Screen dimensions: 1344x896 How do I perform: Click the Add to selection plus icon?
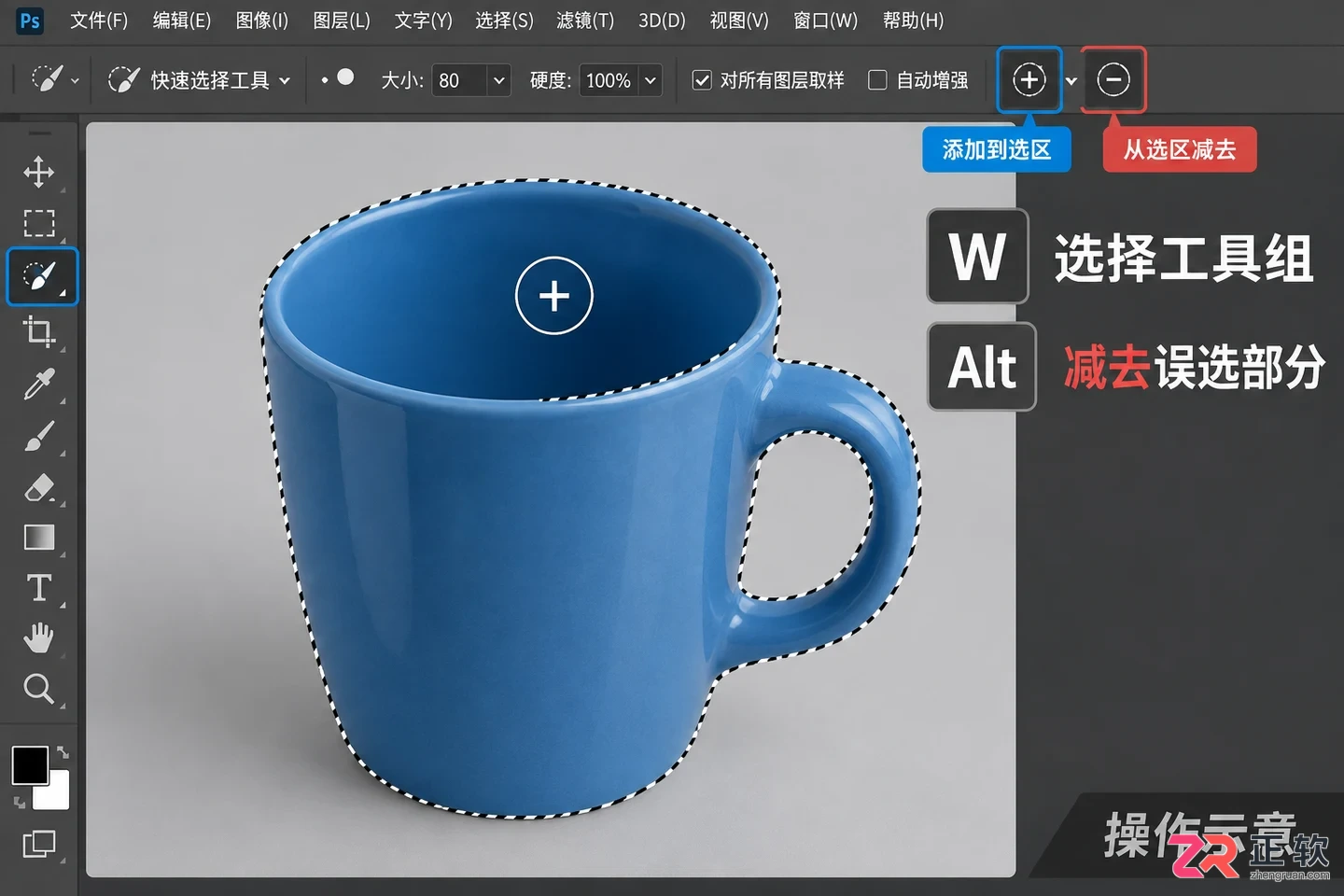point(1029,79)
